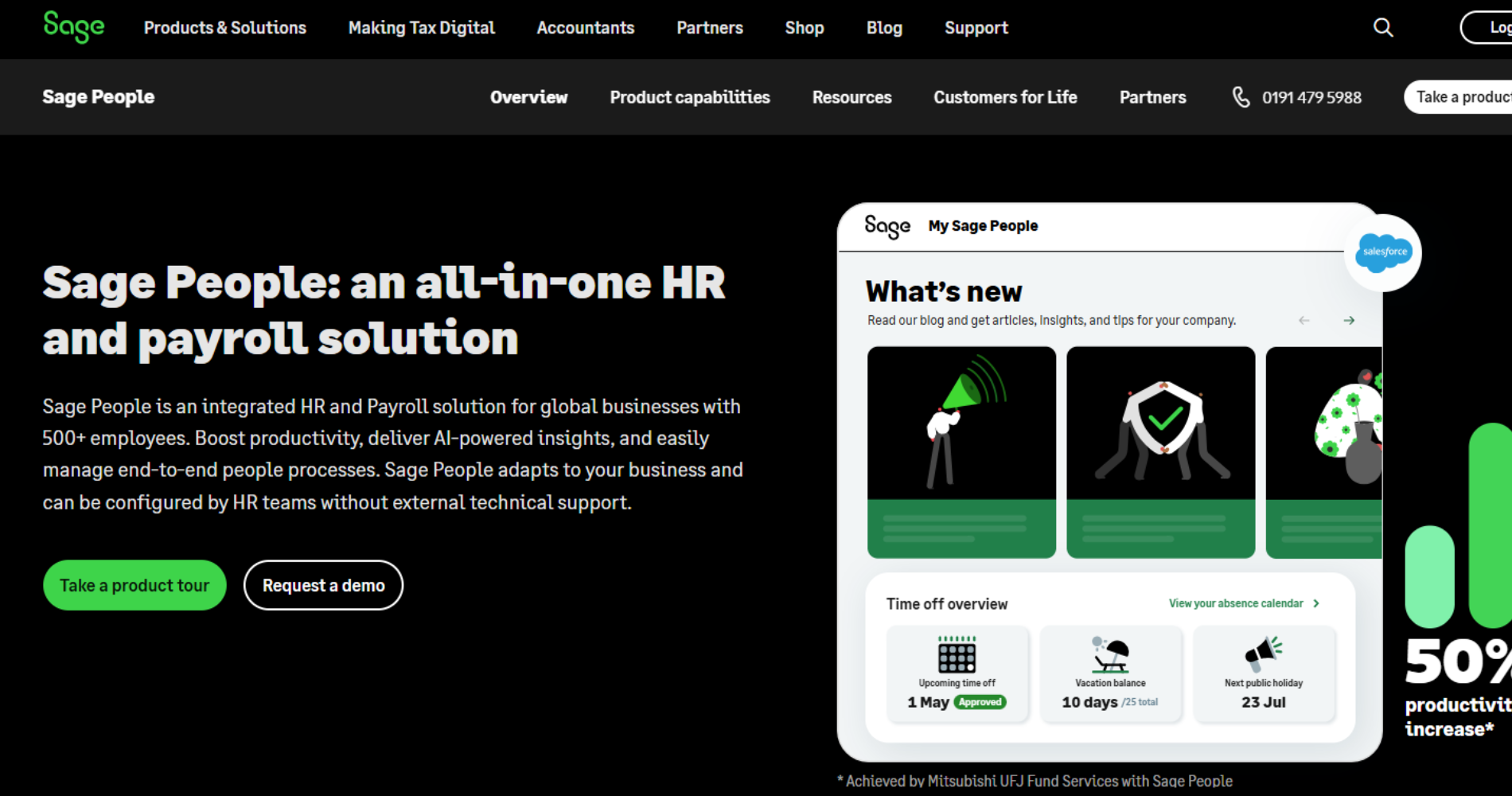Click the Mitsubishi UFJ footnote text
1512x796 pixels.
[x=1035, y=781]
